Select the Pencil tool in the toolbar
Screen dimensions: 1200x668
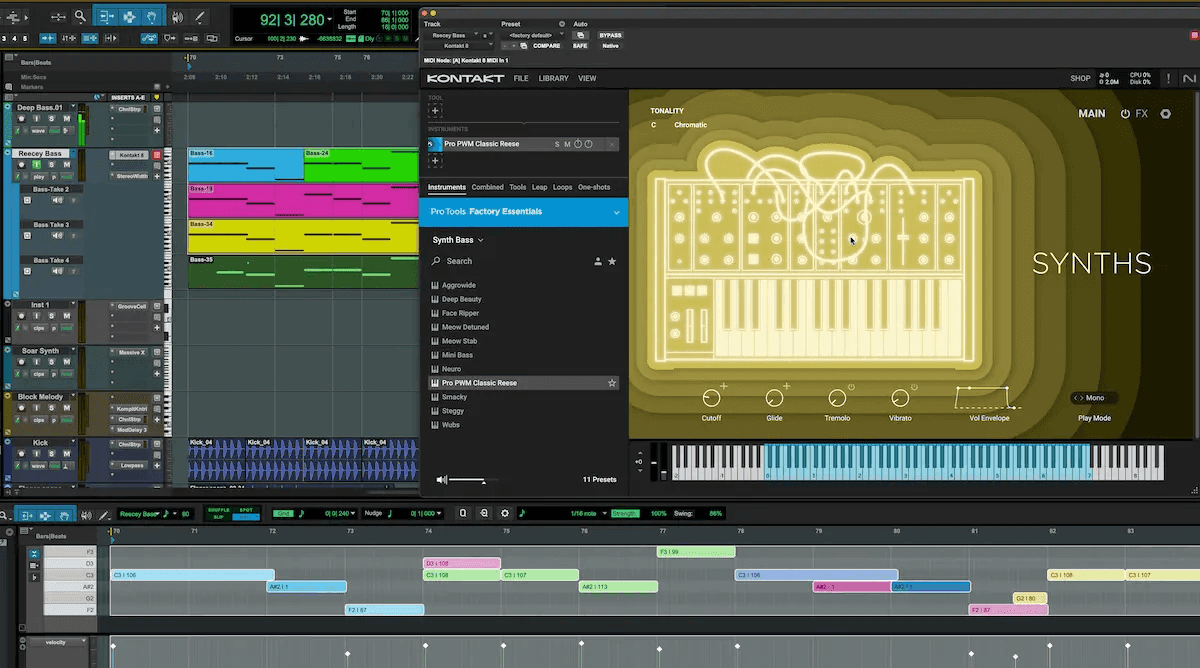click(x=200, y=17)
